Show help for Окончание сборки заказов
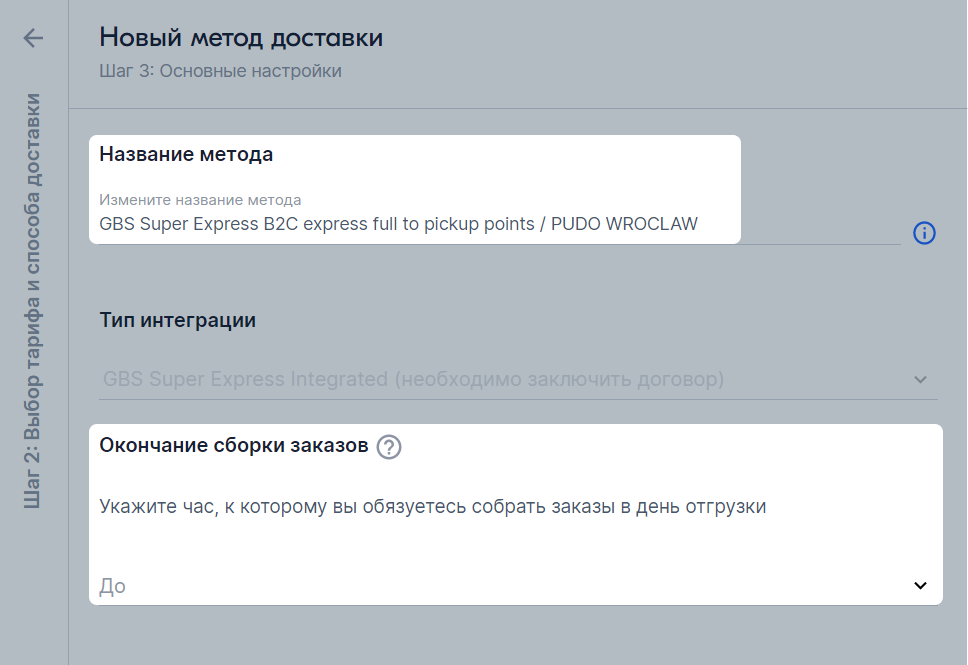Image resolution: width=968 pixels, height=665 pixels. pyautogui.click(x=389, y=446)
